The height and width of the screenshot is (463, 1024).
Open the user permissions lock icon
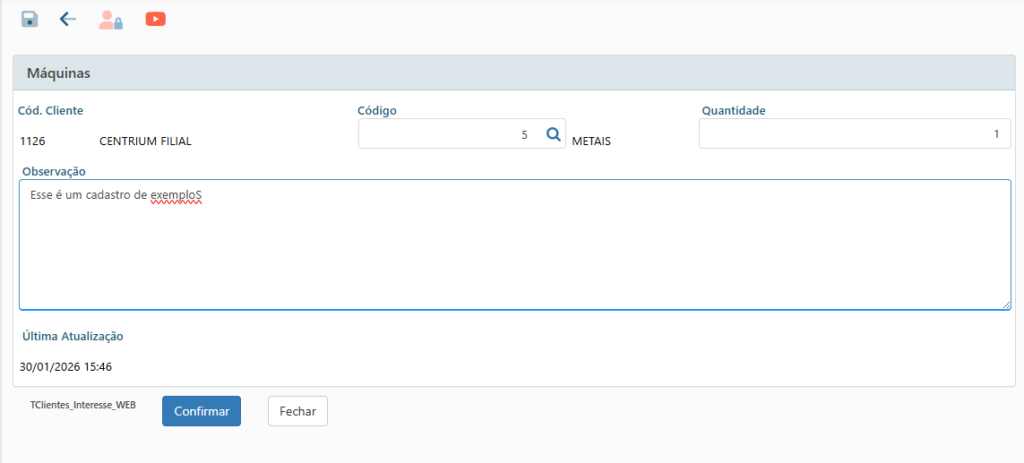[x=110, y=19]
